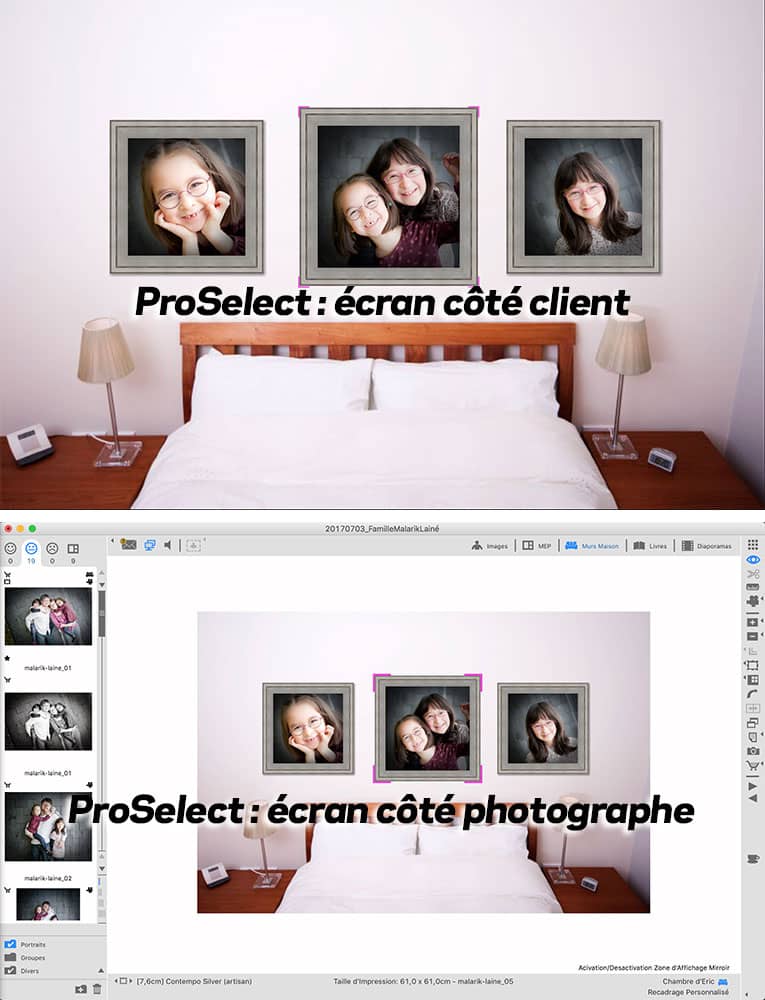Screen dimensions: 765x1000
Task: Open the layouts tab icon beside sad smiley
Action: [x=73, y=548]
